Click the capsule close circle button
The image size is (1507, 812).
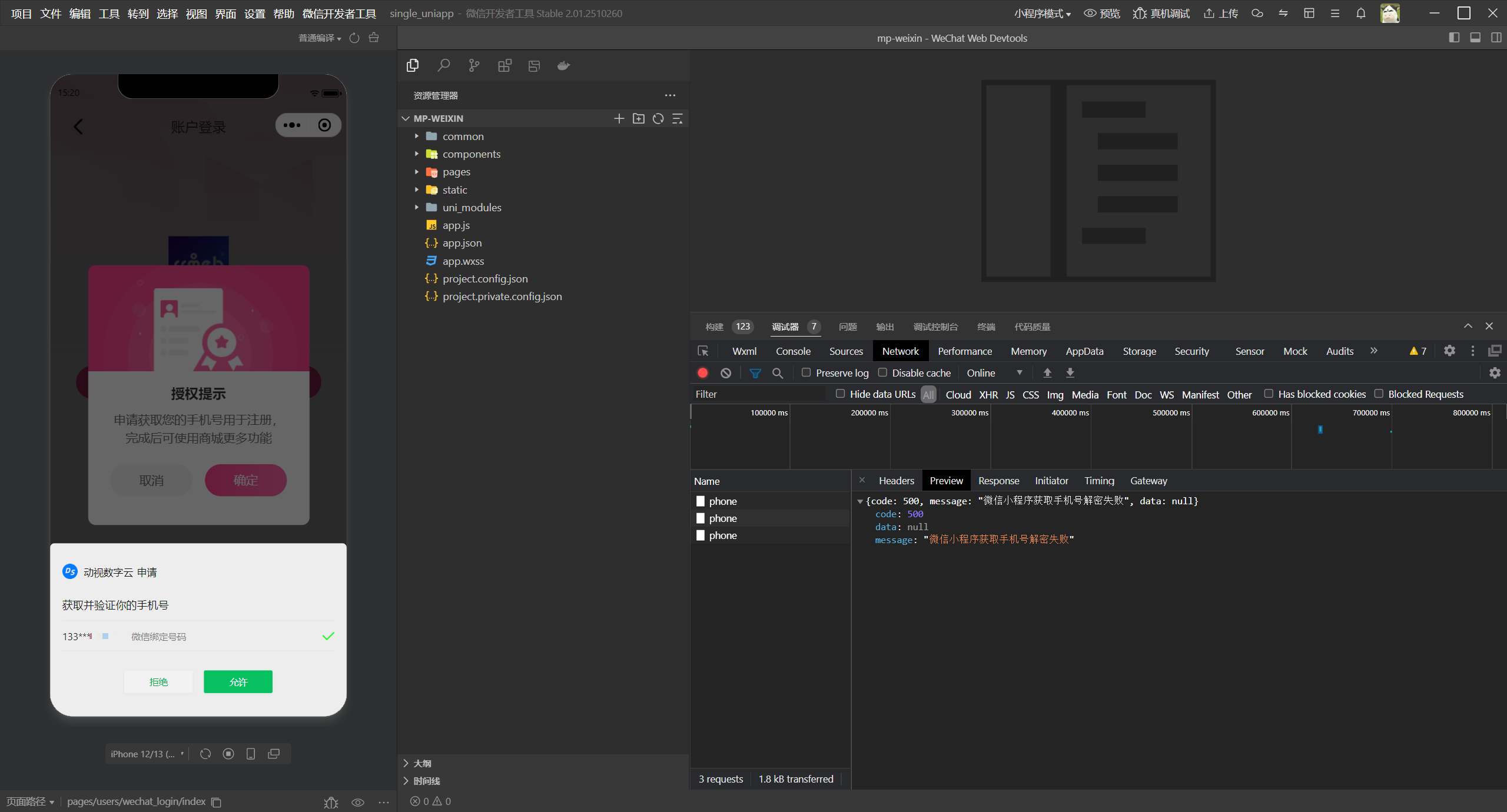(324, 125)
